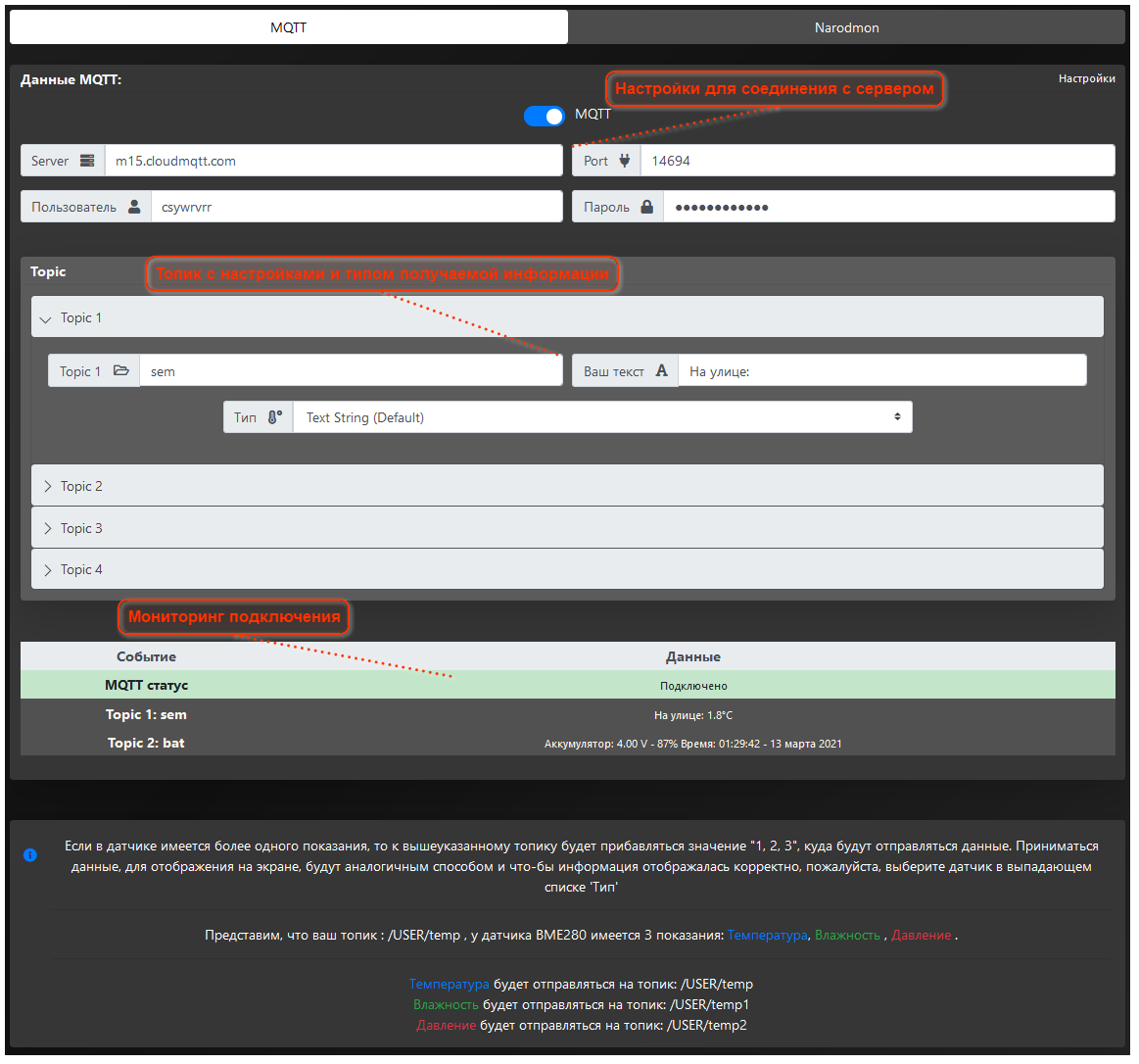Click the lock icon next to Пароль

[646, 207]
